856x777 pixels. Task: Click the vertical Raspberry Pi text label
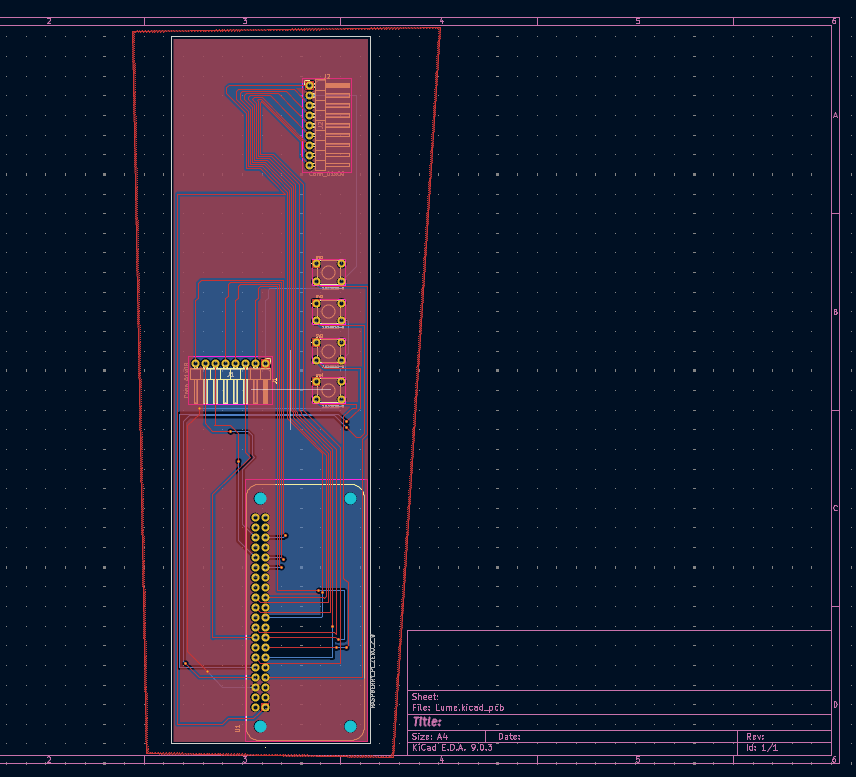pos(373,671)
